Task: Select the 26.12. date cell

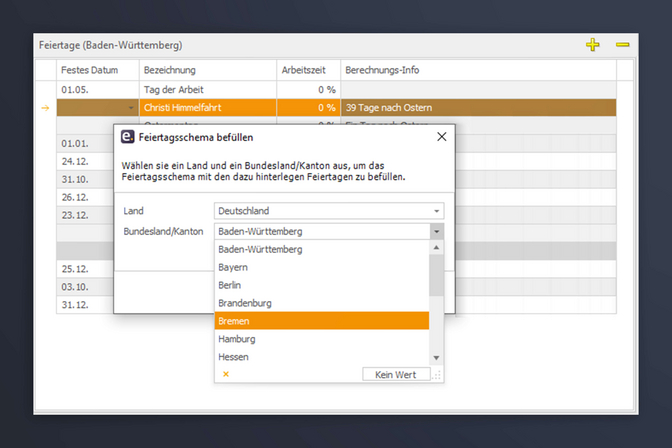Action: (x=85, y=198)
